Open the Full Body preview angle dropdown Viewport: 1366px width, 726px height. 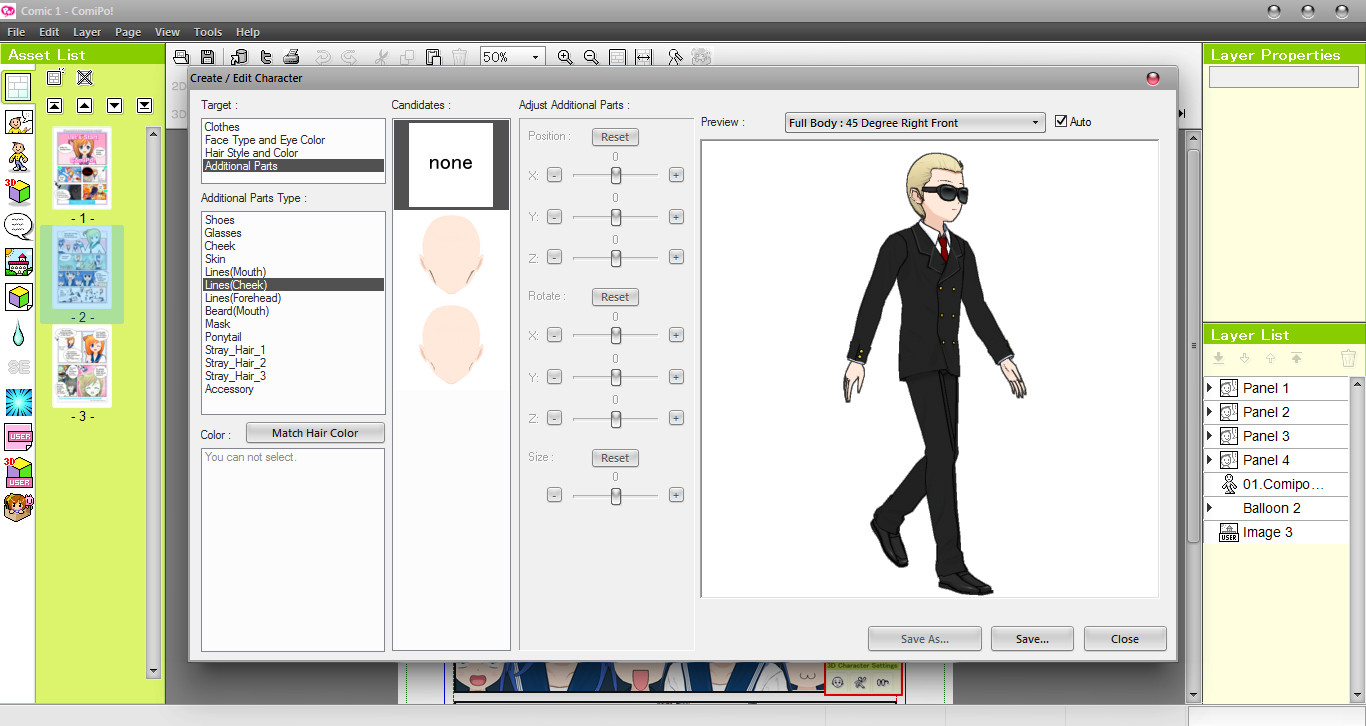[x=1035, y=122]
